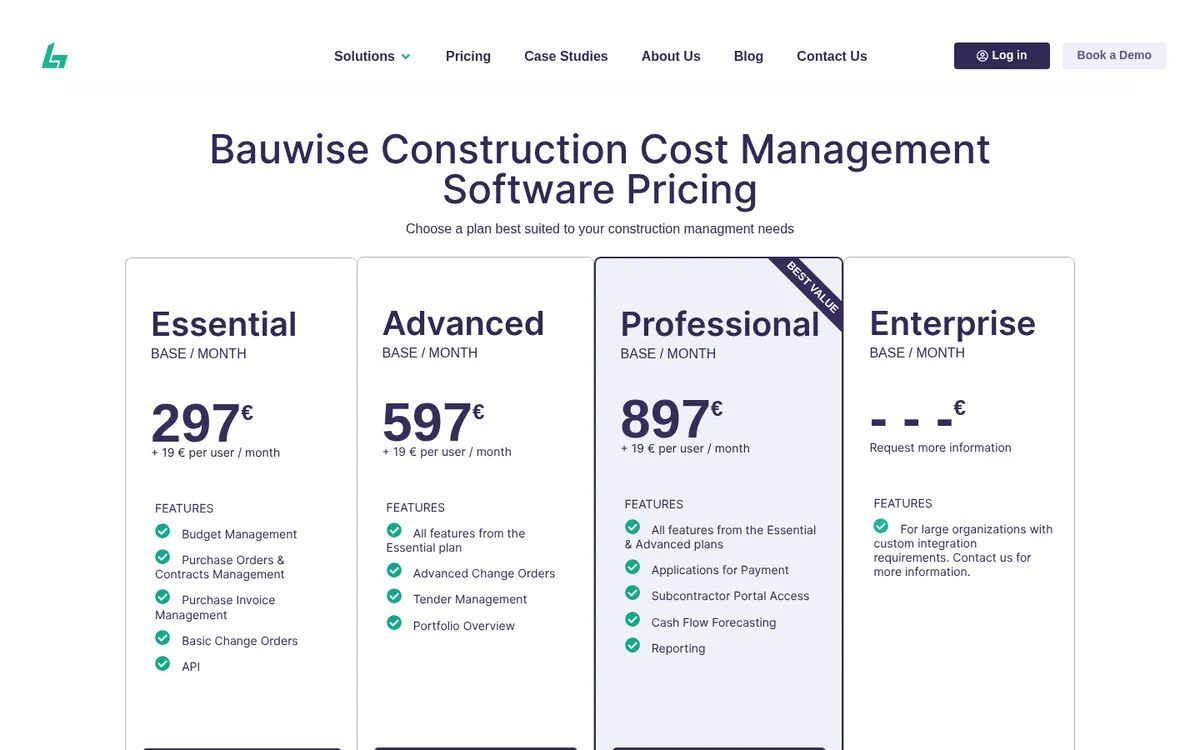This screenshot has height=750, width=1200.
Task: Open the Solutions menu
Action: click(x=372, y=57)
